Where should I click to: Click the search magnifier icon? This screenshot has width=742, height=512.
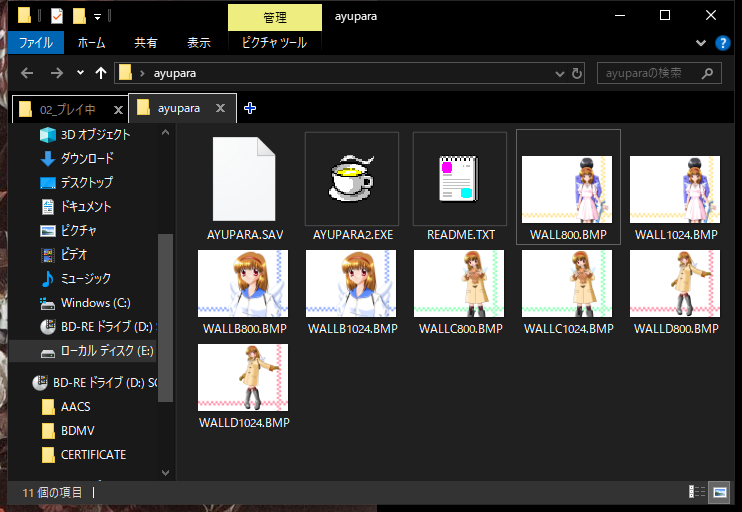[708, 73]
